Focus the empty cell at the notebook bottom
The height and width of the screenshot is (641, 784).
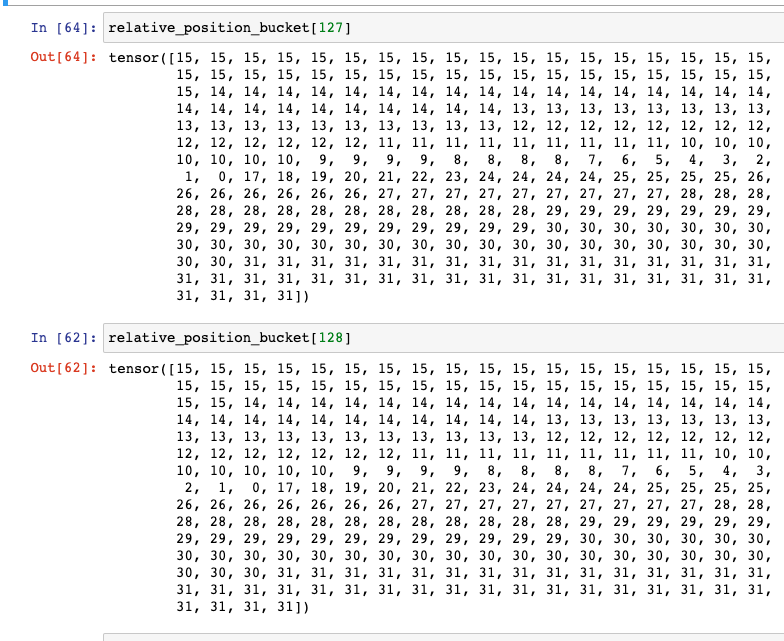click(440, 636)
